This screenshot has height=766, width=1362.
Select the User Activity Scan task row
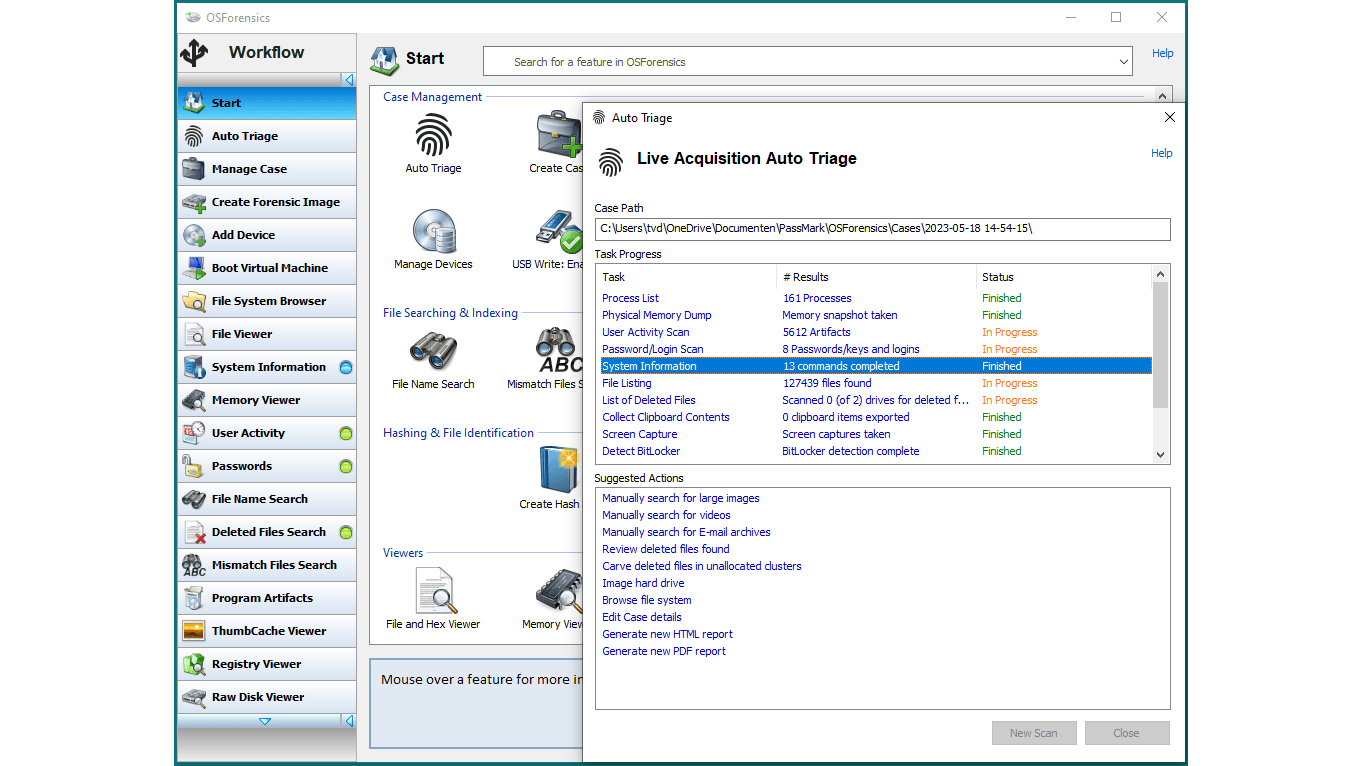tap(876, 332)
